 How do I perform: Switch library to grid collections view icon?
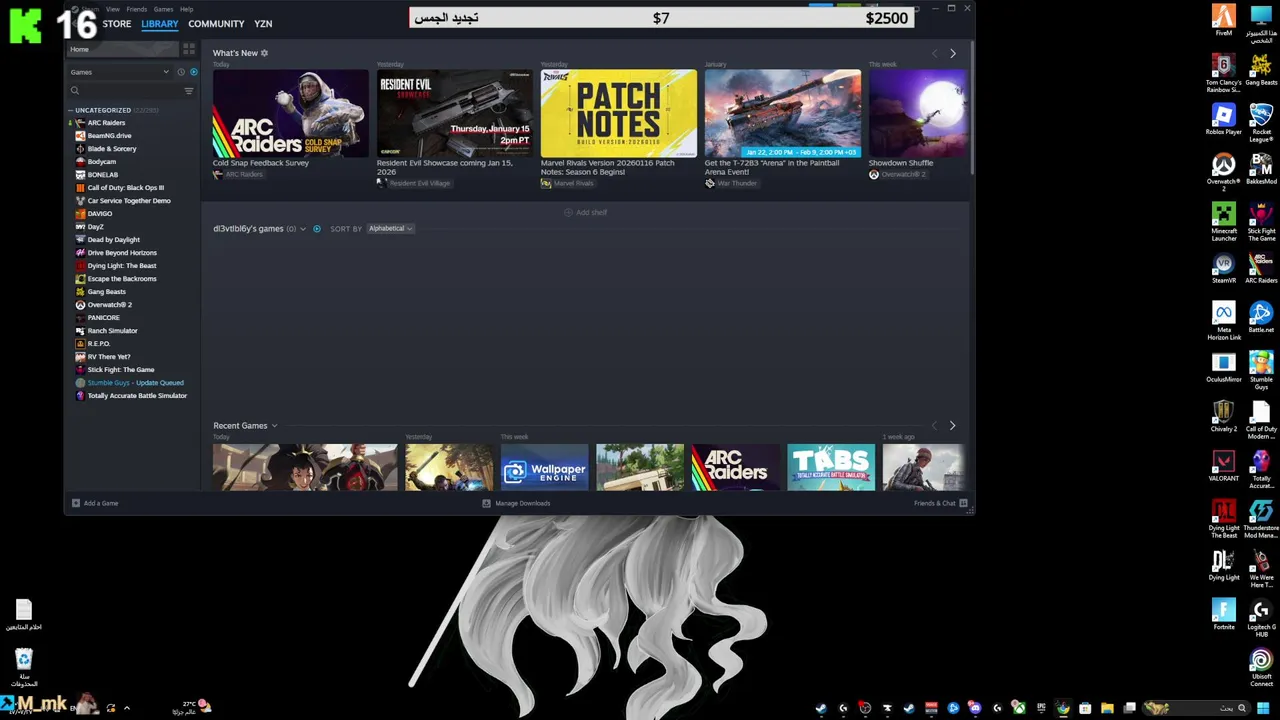tap(189, 49)
